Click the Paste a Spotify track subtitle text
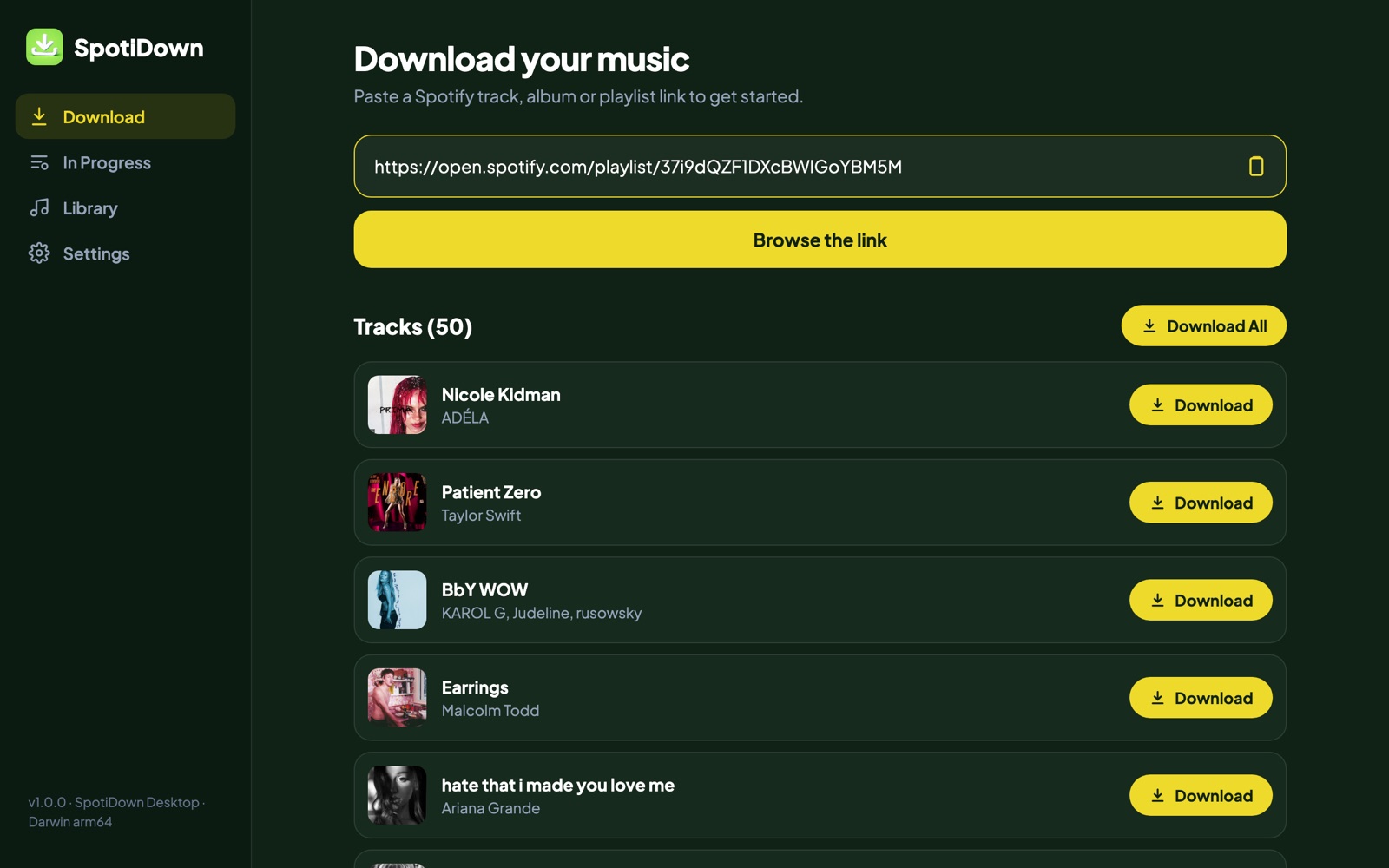The height and width of the screenshot is (868, 1389). (578, 96)
